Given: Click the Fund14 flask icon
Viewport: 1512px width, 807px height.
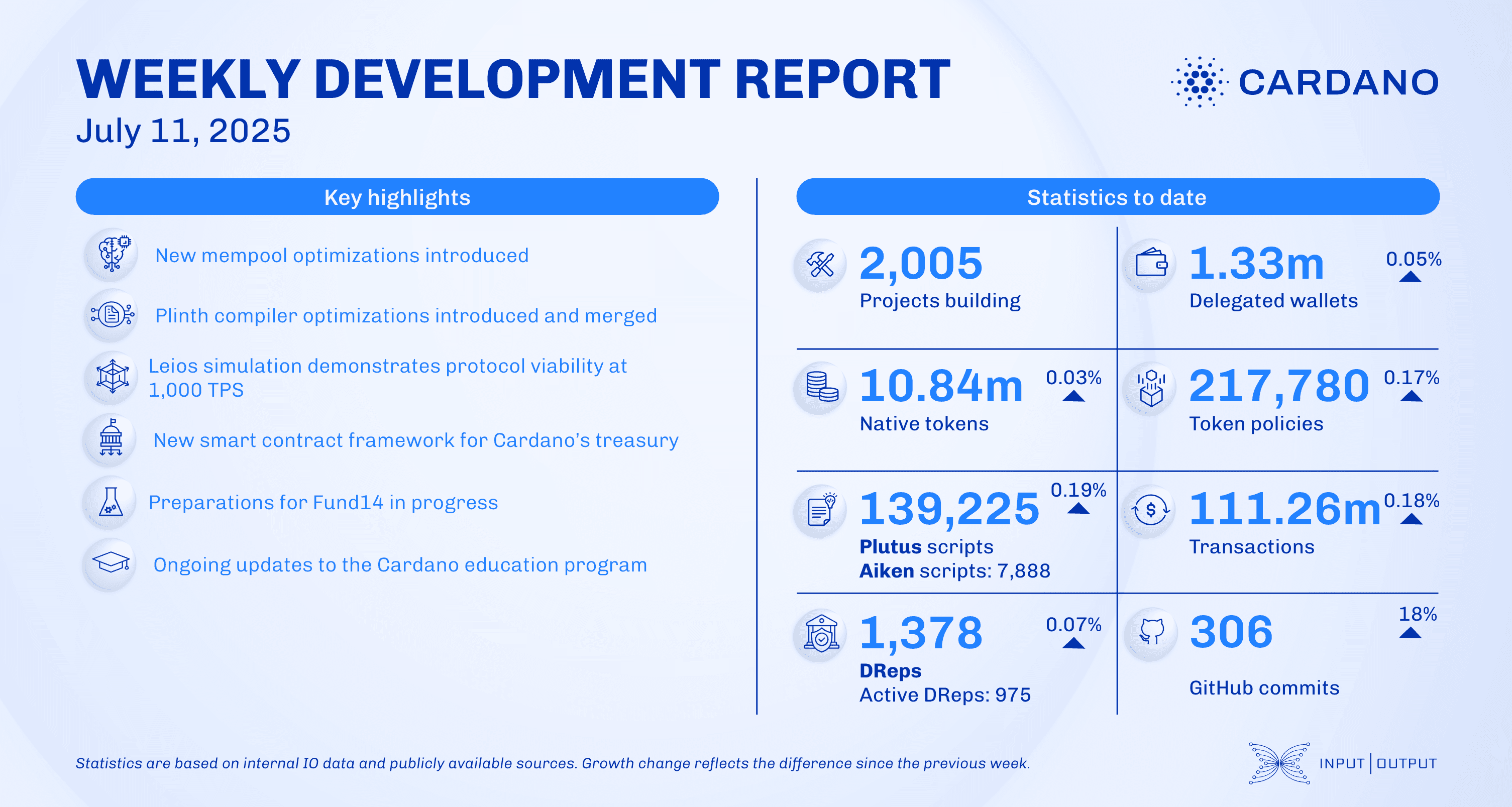Looking at the screenshot, I should click(x=111, y=502).
